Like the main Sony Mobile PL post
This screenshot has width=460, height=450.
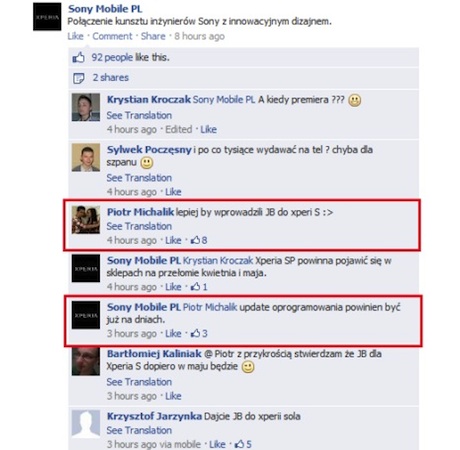tap(75, 36)
